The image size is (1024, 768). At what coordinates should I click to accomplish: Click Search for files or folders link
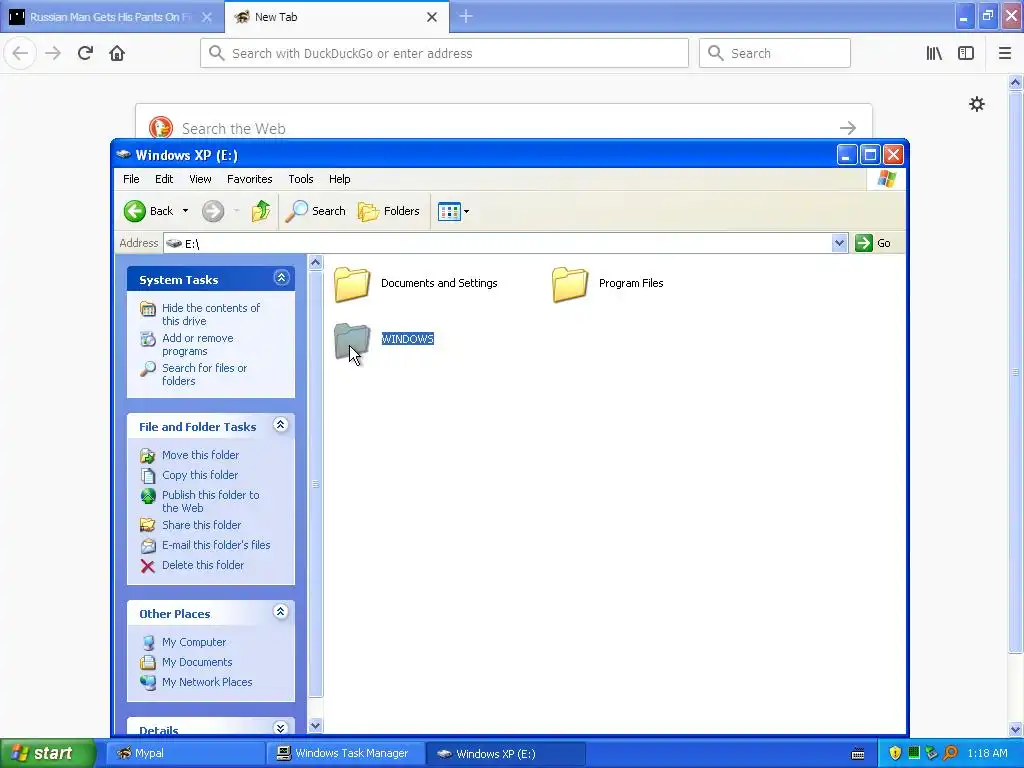204,374
